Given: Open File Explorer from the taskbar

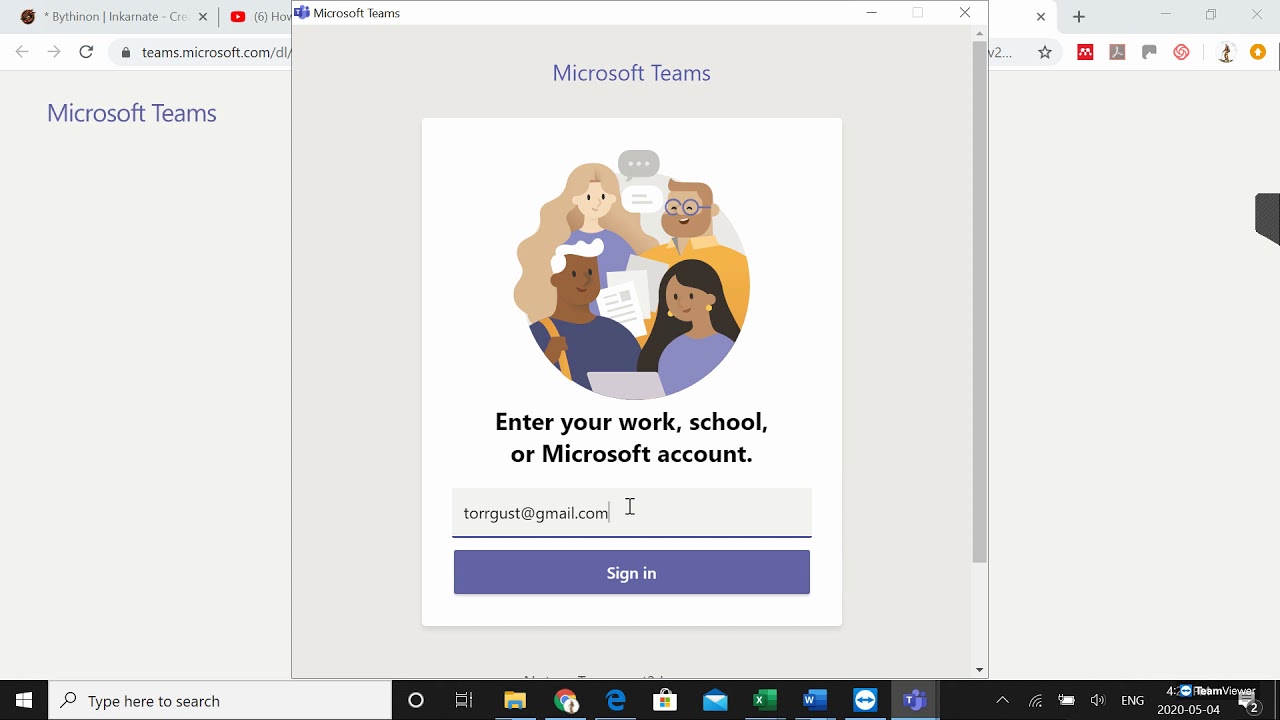Looking at the screenshot, I should pyautogui.click(x=515, y=701).
